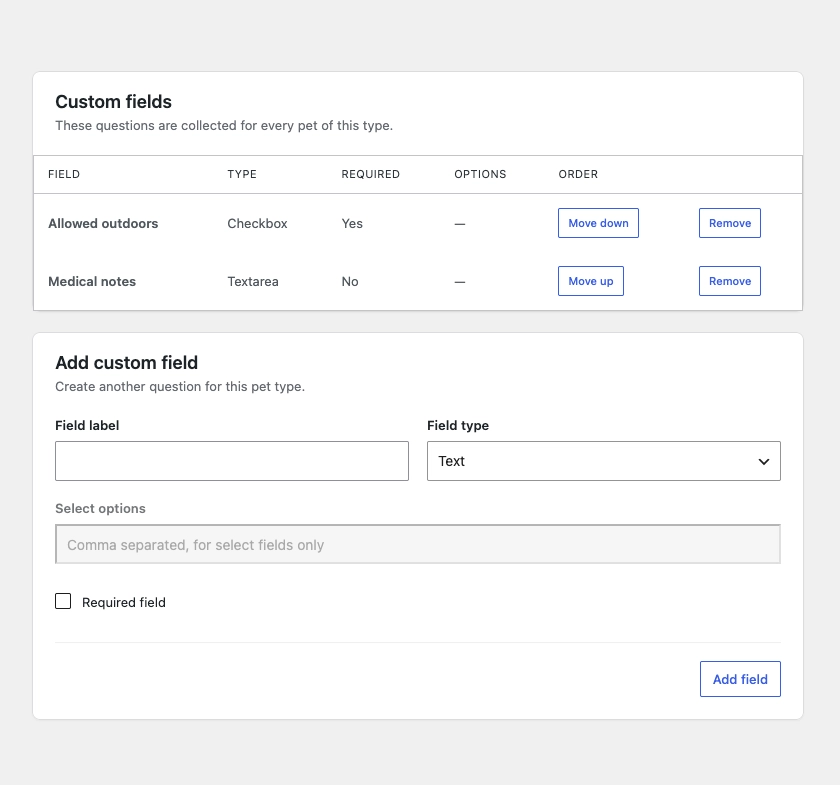840x785 pixels.
Task: Click the 'Field type' label
Action: click(458, 425)
